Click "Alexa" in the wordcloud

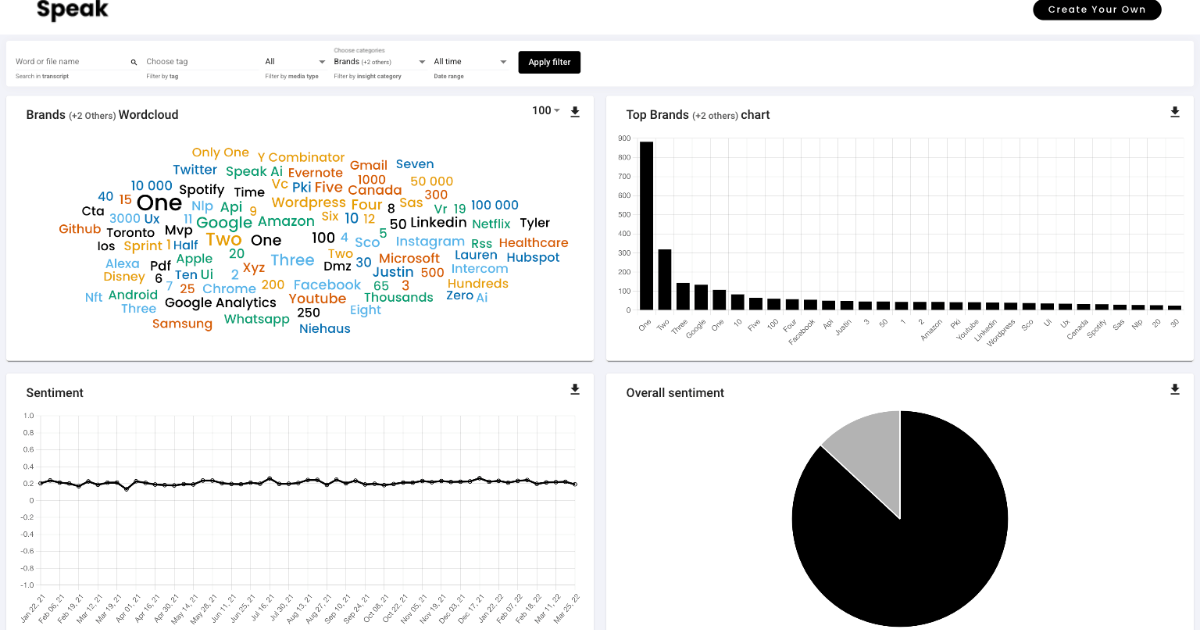pos(122,264)
